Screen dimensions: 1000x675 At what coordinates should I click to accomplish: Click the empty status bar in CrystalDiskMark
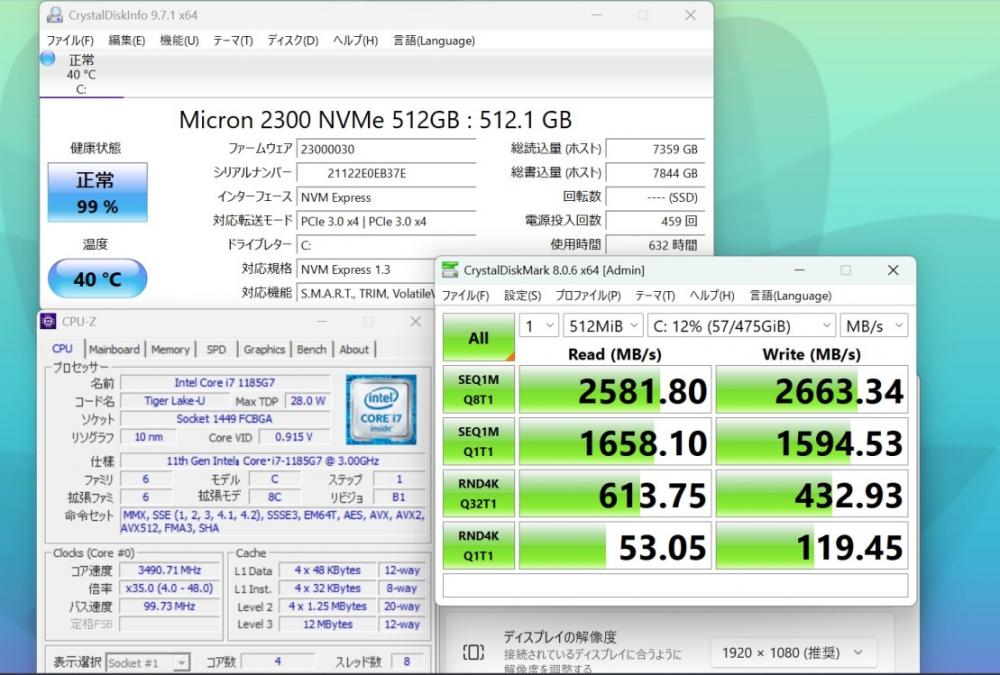(x=675, y=586)
